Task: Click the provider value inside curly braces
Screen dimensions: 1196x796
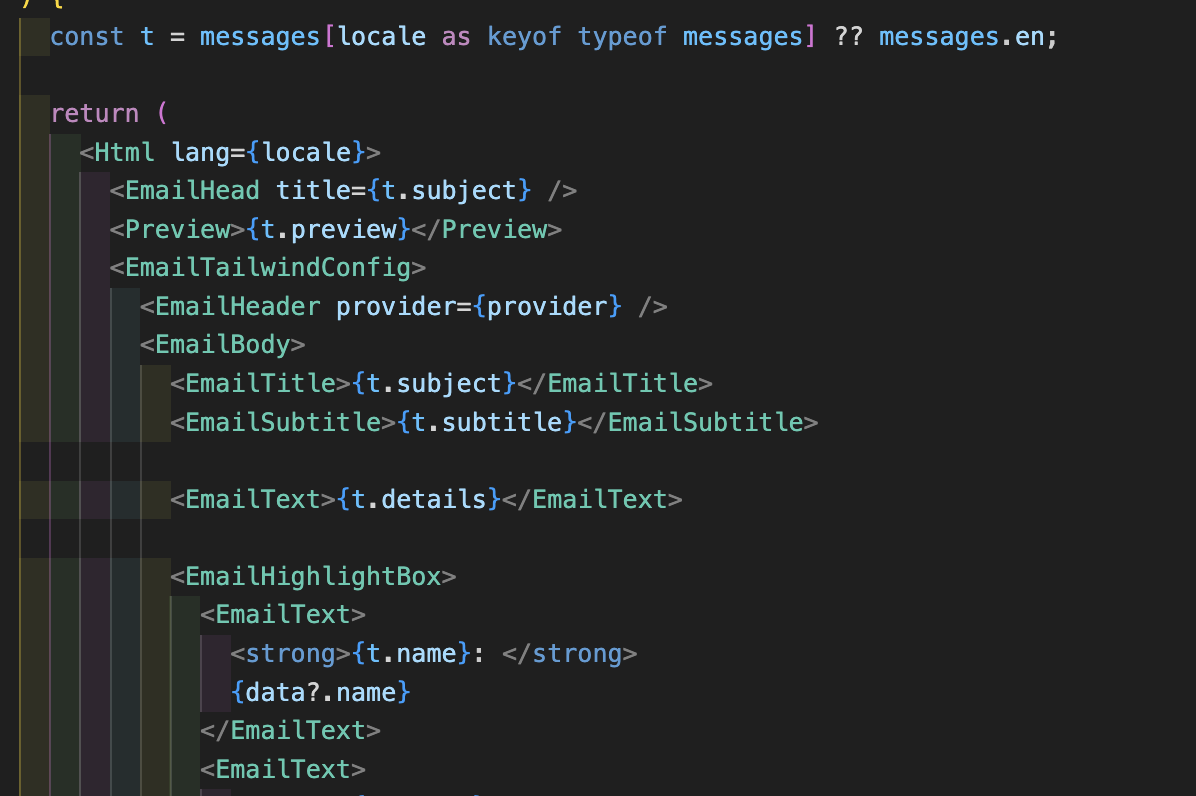Action: pyautogui.click(x=548, y=306)
